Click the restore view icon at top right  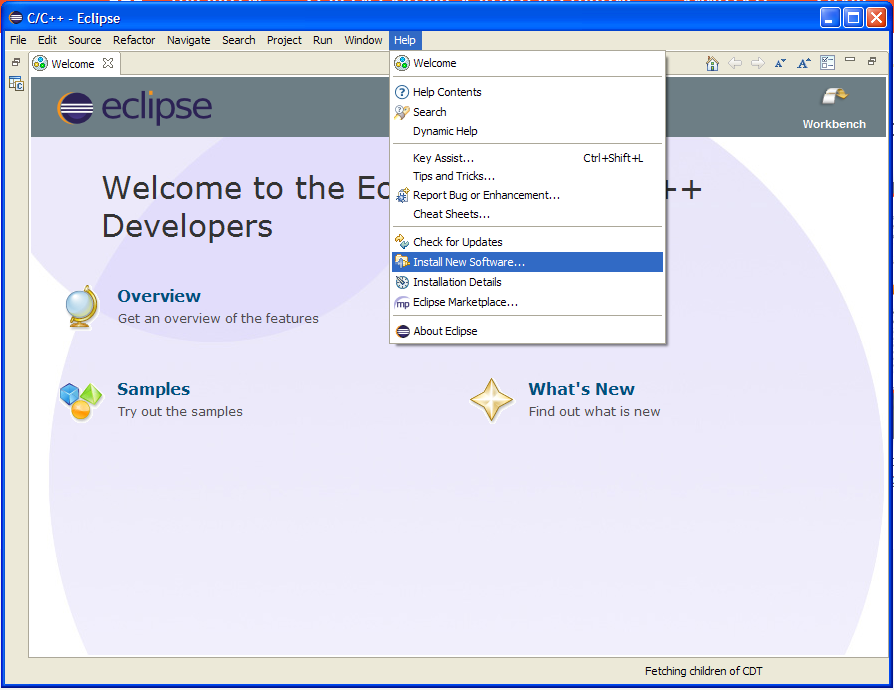[872, 61]
